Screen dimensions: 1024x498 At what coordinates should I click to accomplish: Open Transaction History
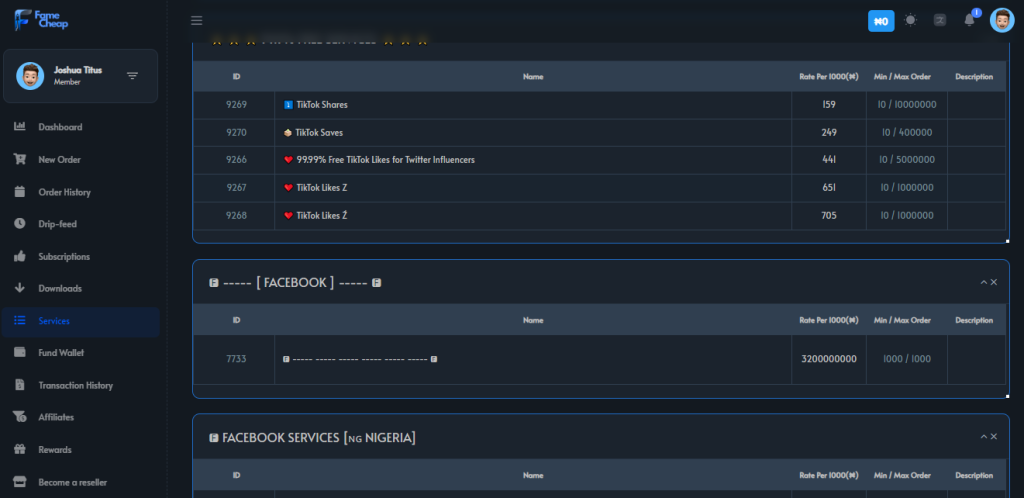click(76, 386)
